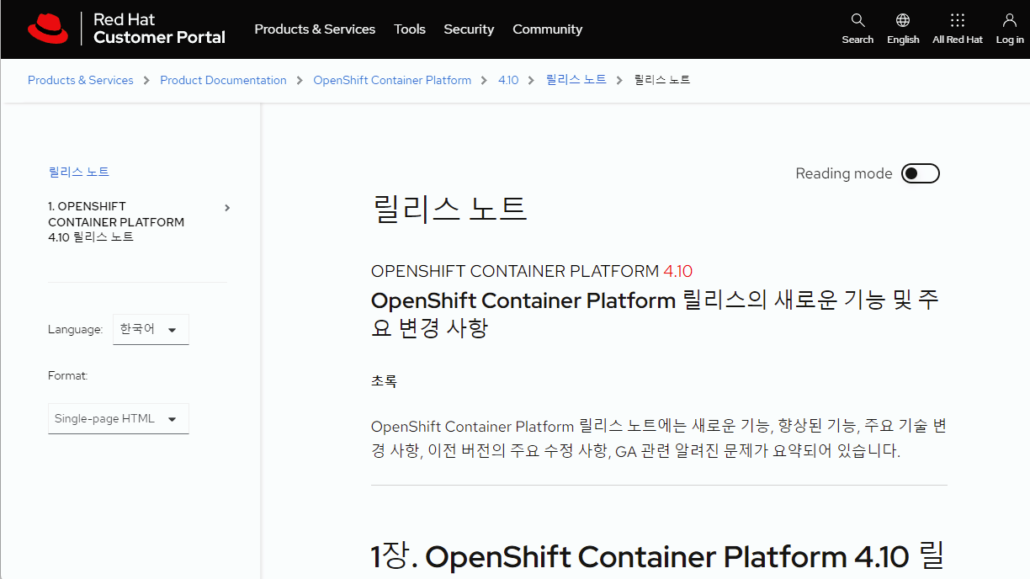Click the Red Hat fedora logo
Image resolution: width=1030 pixels, height=579 pixels.
pos(46,28)
